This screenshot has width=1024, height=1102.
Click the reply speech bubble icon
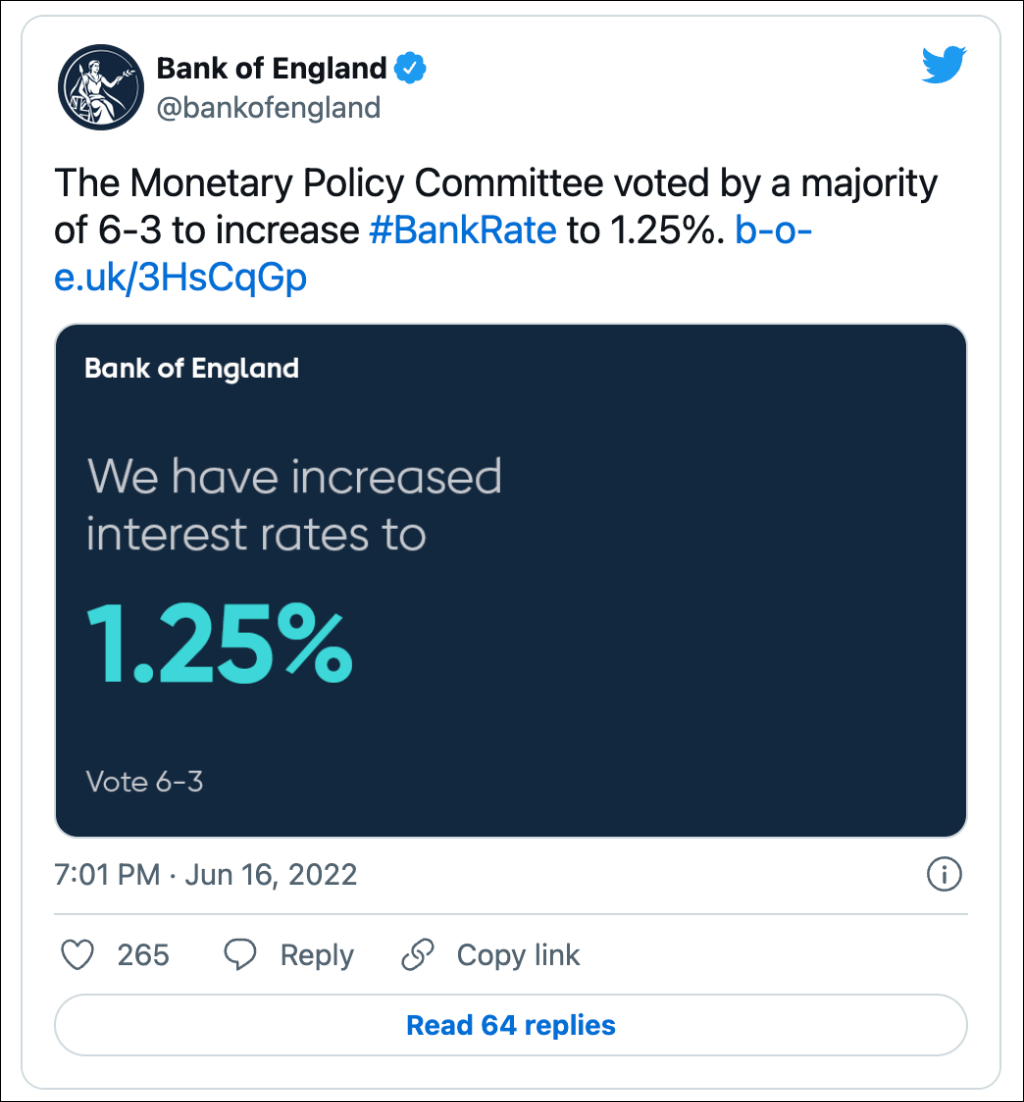click(x=240, y=955)
